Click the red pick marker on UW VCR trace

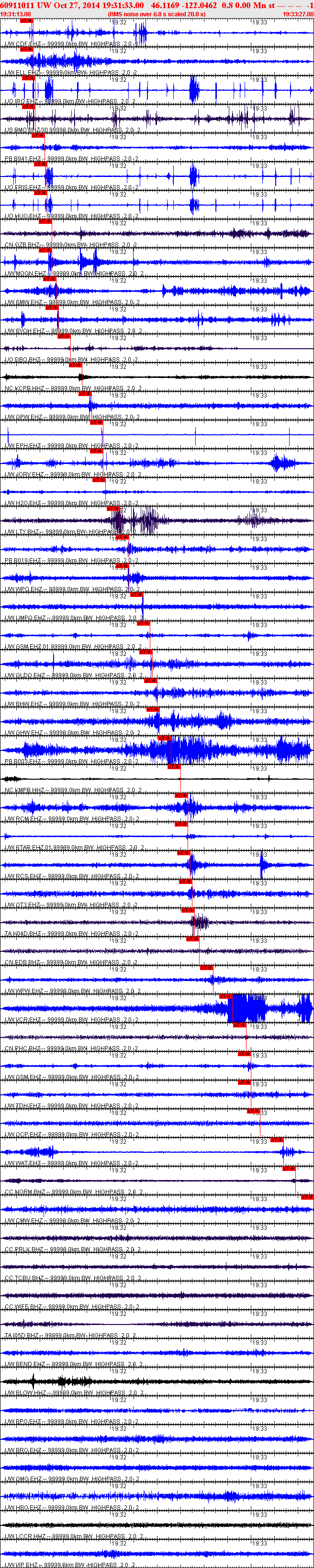point(226,996)
